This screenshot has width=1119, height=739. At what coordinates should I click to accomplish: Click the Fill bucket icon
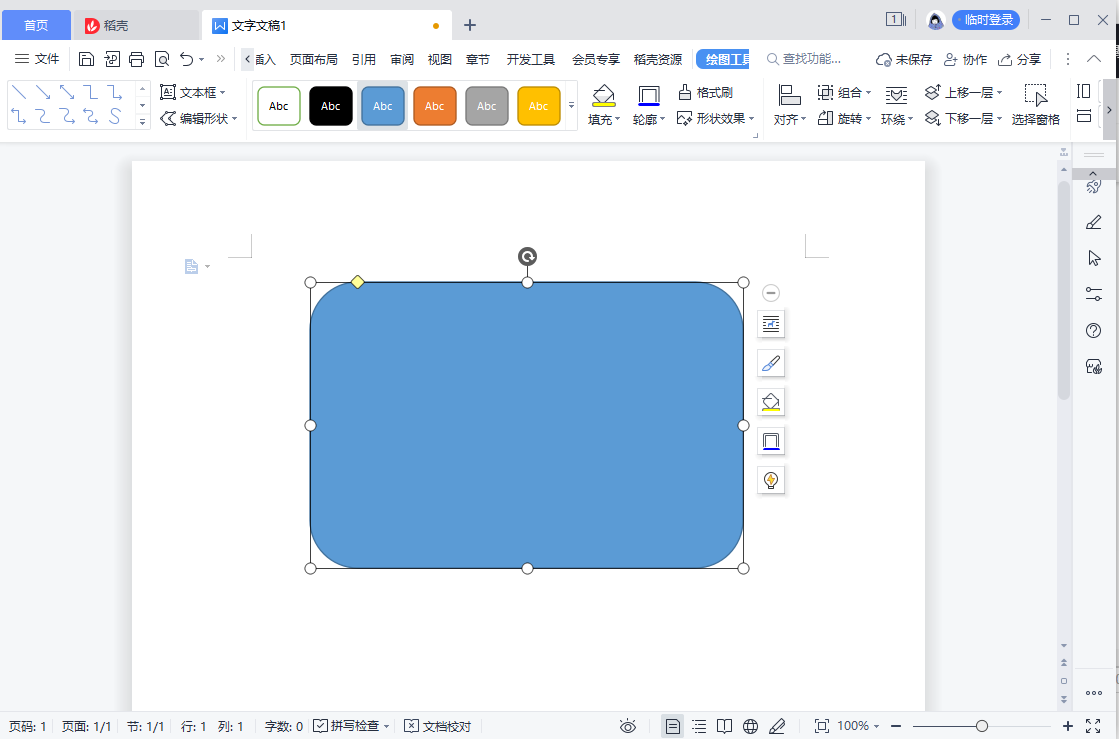click(604, 96)
